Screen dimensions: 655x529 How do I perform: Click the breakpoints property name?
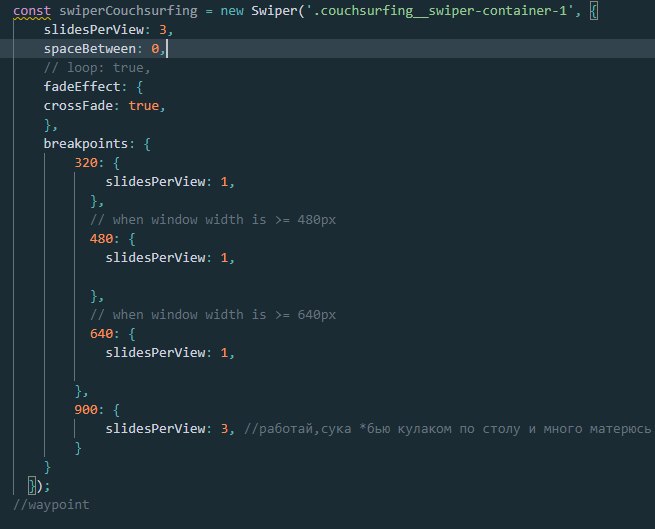click(86, 144)
